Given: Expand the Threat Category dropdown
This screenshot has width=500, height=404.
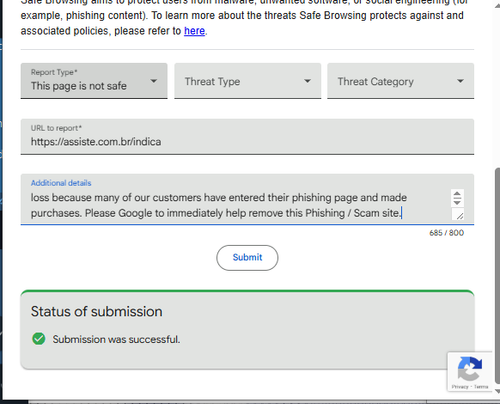Looking at the screenshot, I should point(401,81).
